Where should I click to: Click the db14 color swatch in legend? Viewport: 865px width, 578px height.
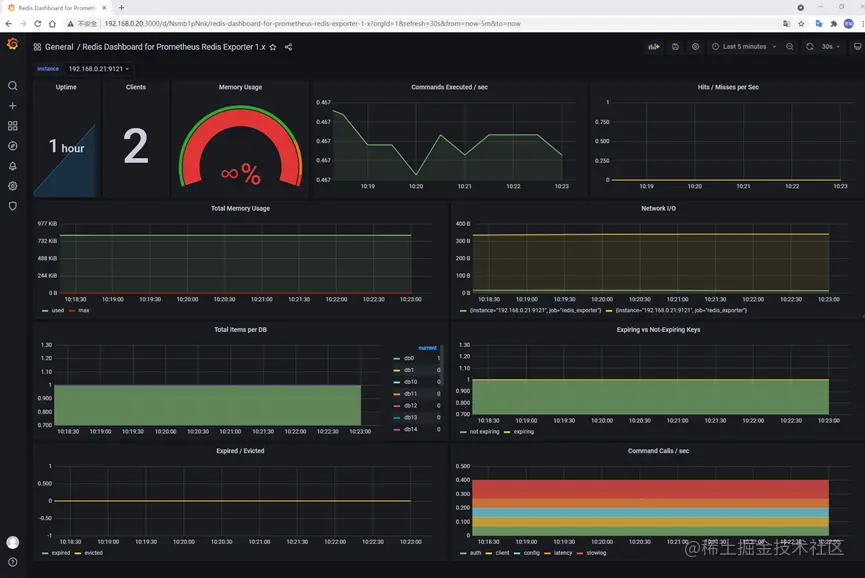397,429
